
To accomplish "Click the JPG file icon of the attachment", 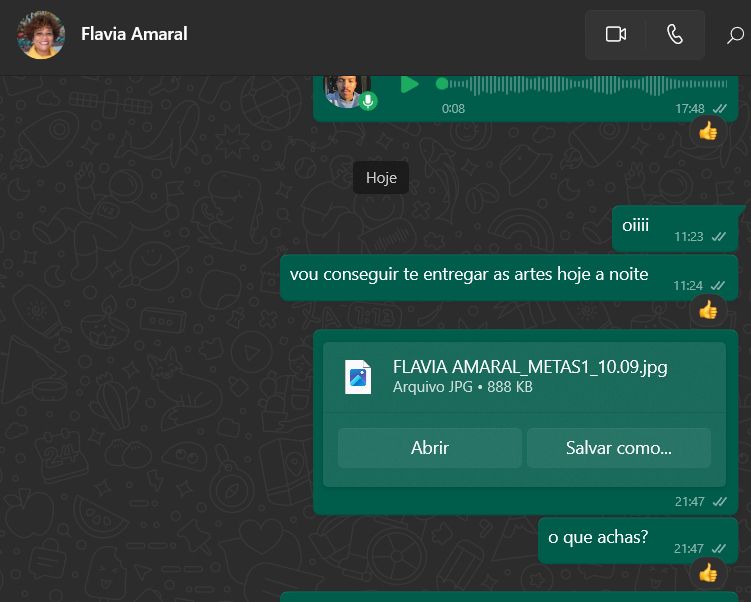I will [358, 377].
